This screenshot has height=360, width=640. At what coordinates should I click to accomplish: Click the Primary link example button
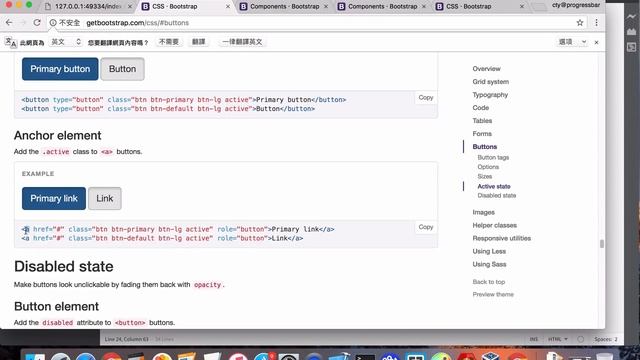(x=54, y=198)
